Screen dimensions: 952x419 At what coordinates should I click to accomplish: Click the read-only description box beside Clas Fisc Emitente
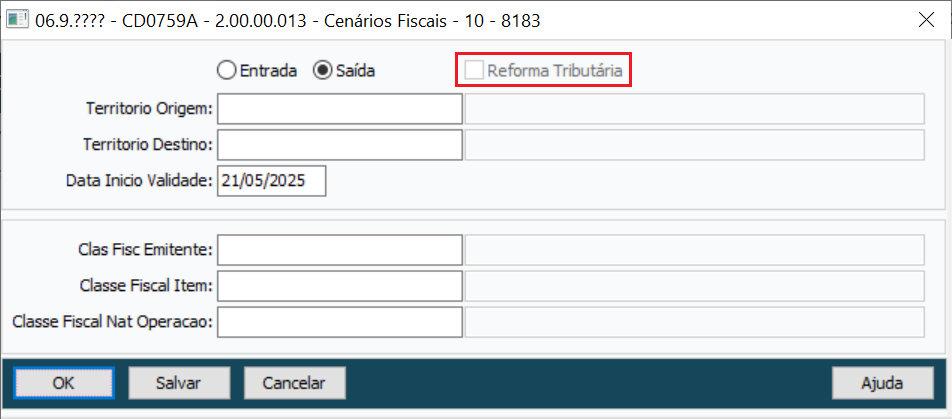[694, 249]
